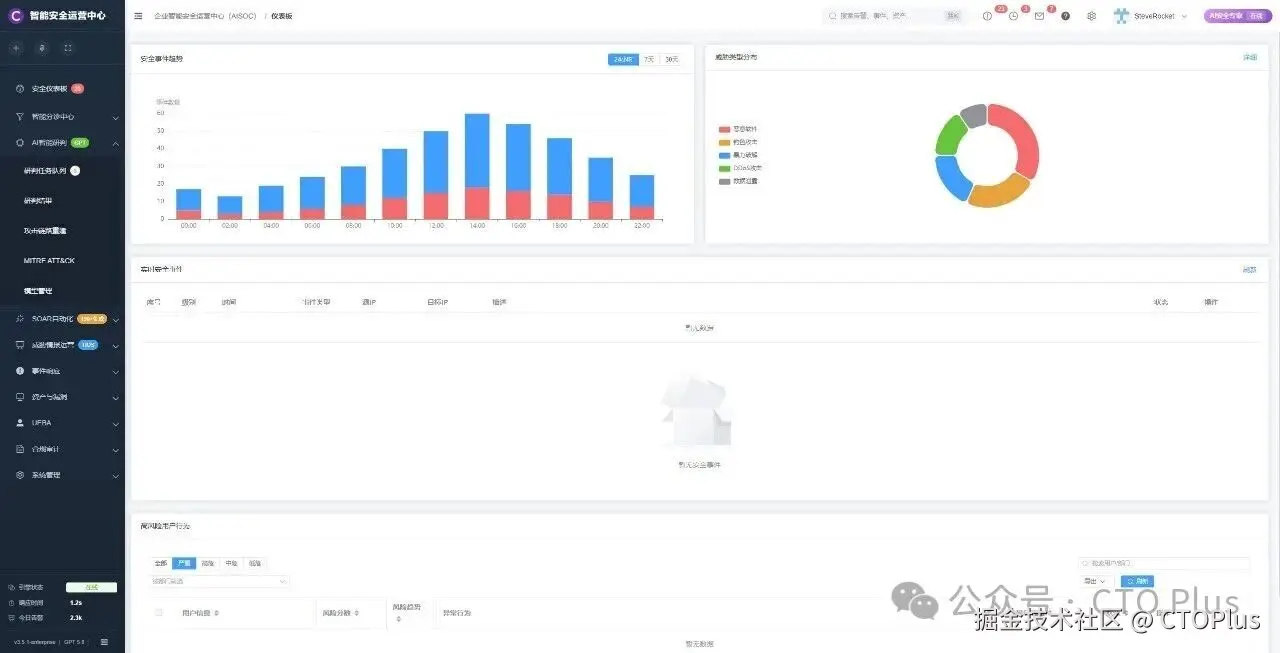Collapse the AI智能研判 menu chevron
This screenshot has width=1280, height=653.
(116, 143)
